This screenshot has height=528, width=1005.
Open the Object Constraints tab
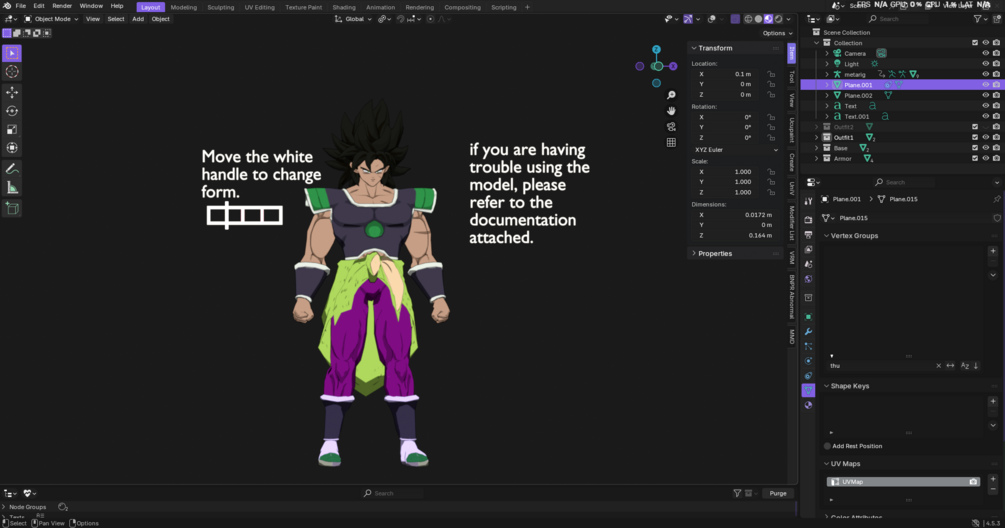point(808,375)
